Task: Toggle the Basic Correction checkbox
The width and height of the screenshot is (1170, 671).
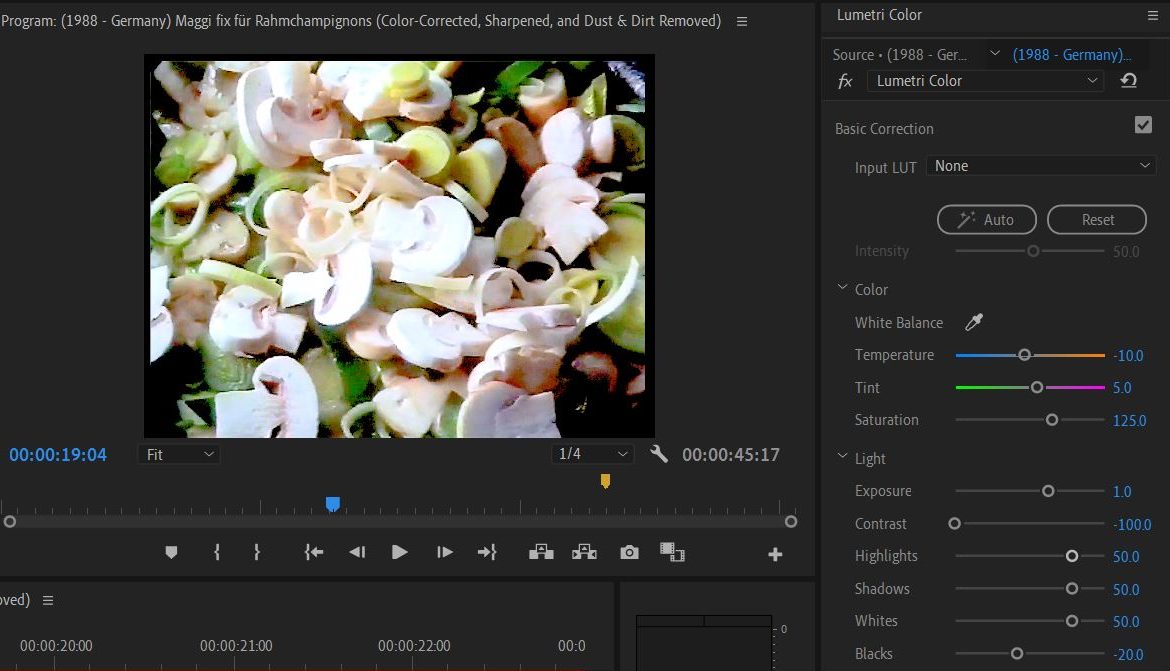Action: pos(1143,125)
